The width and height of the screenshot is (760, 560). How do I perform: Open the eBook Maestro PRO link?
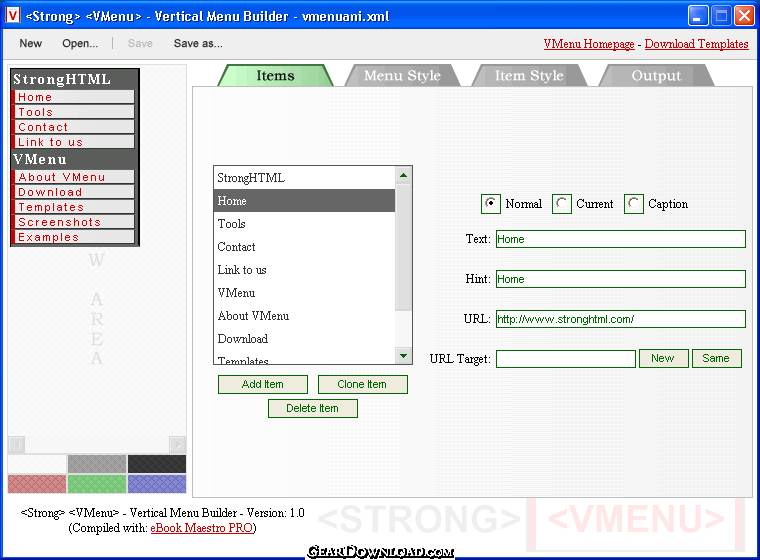coord(202,528)
